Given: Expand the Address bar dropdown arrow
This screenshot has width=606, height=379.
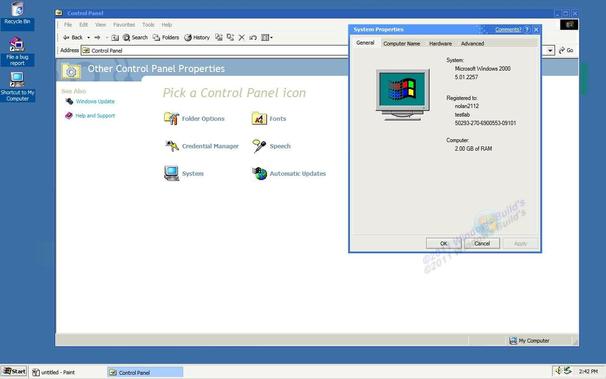Looking at the screenshot, I should point(550,51).
